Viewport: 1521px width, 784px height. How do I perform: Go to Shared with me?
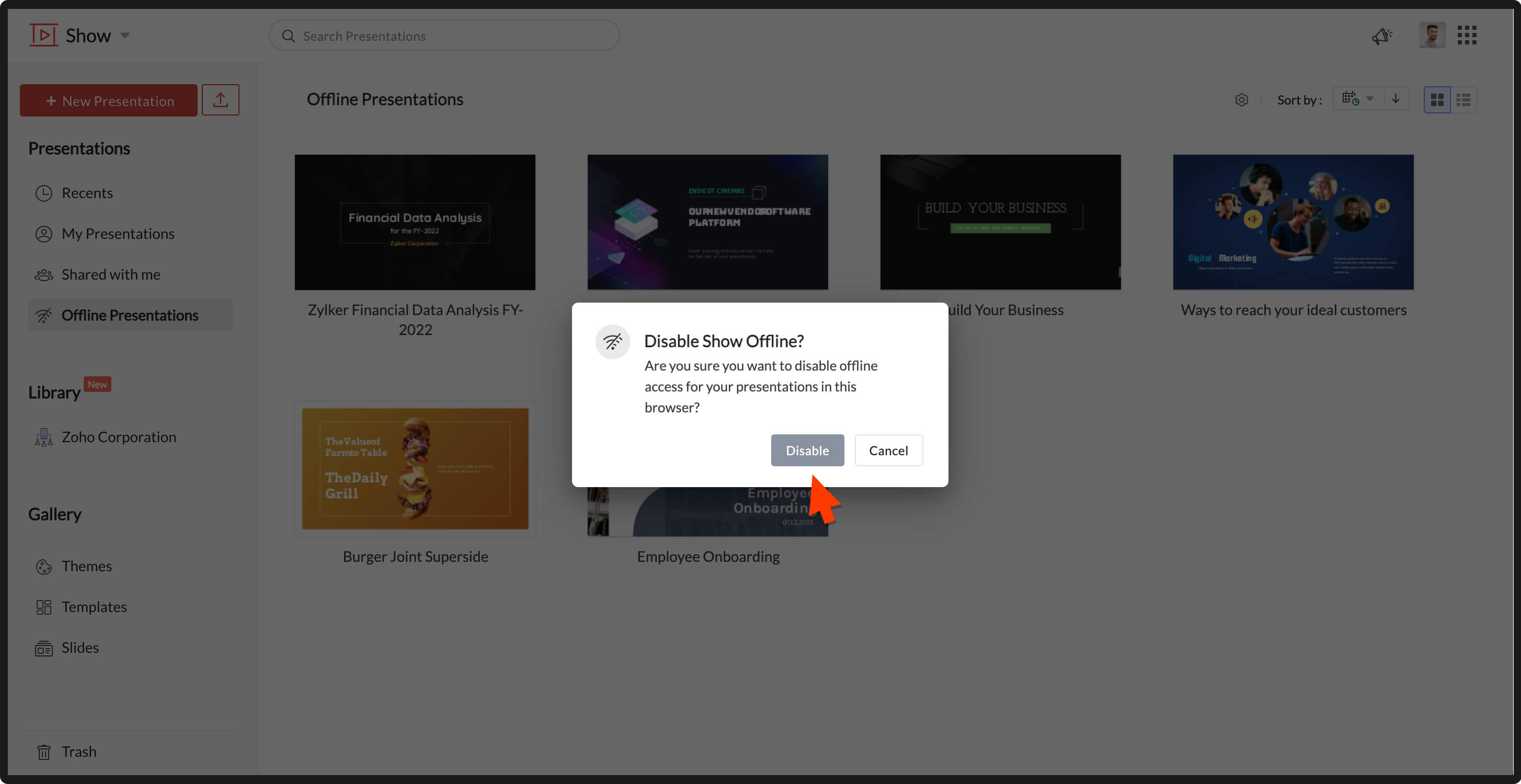(x=110, y=274)
